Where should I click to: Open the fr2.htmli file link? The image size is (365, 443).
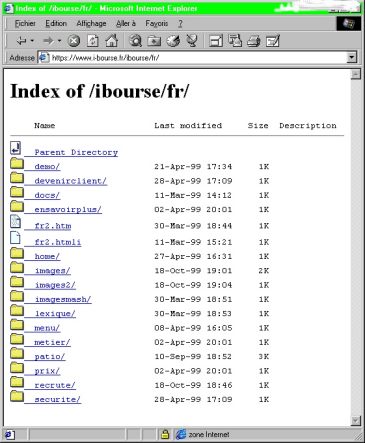point(58,242)
